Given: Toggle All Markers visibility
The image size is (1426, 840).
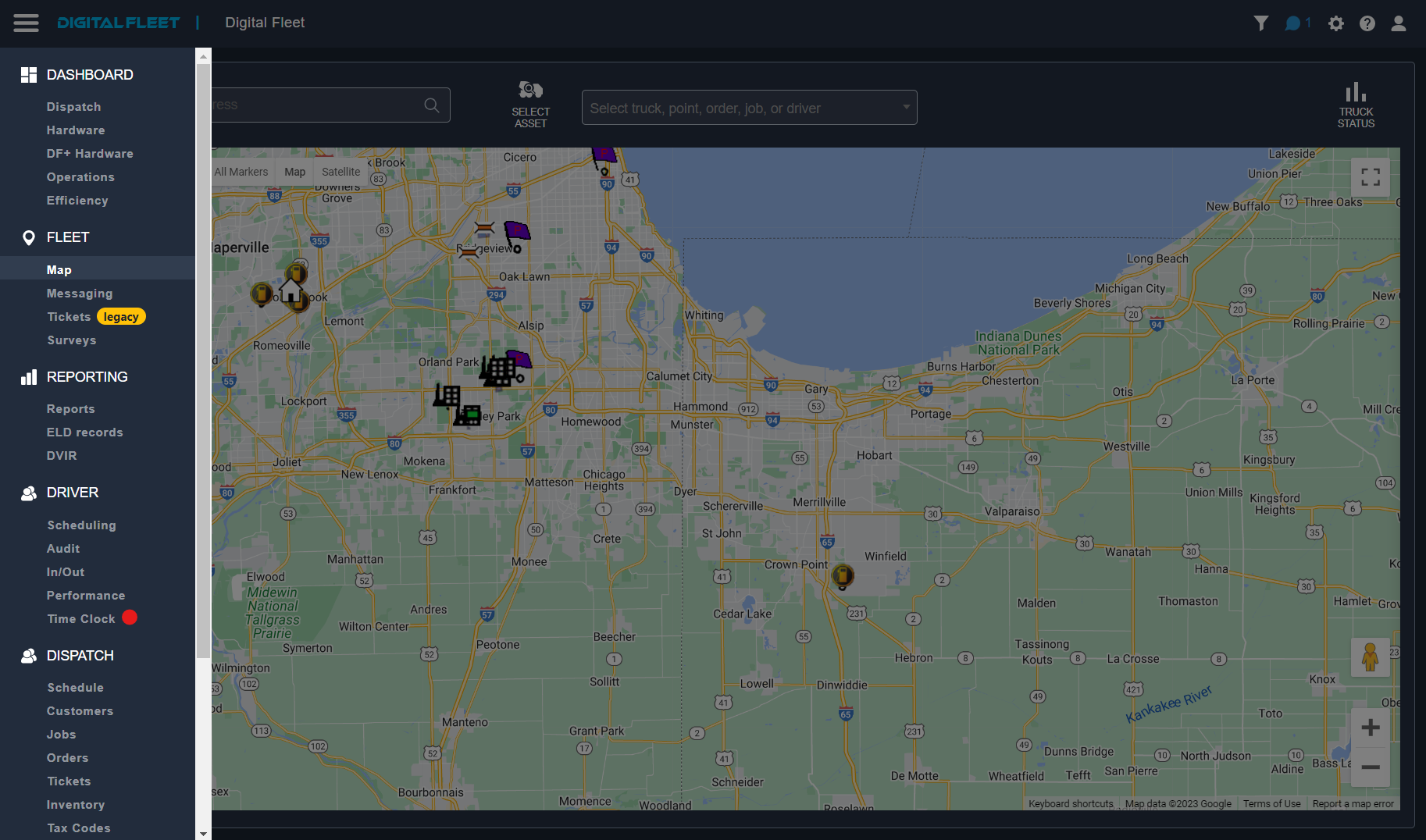Looking at the screenshot, I should (x=241, y=172).
